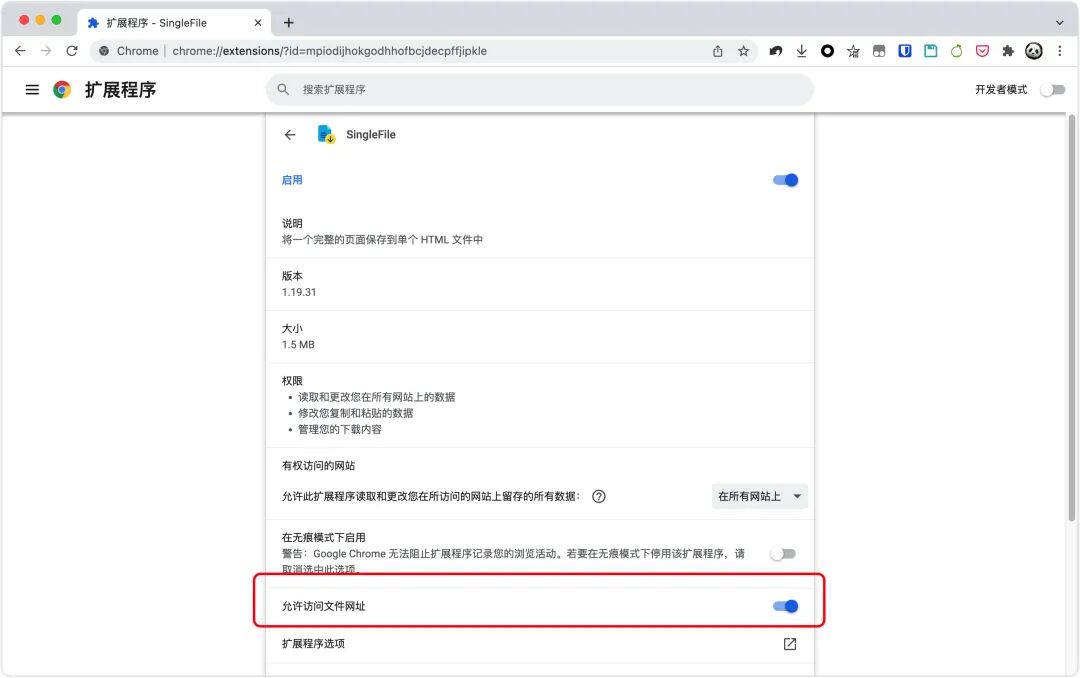Open 扩展程序选项 external link icon
Screen dimensions: 1080x678
[790, 644]
